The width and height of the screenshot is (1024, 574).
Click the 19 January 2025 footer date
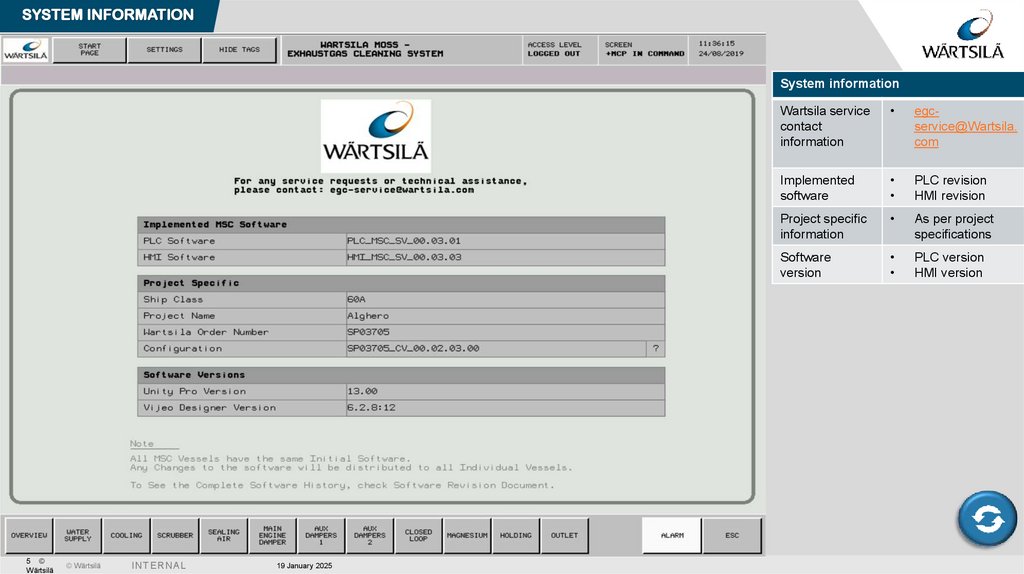point(304,566)
